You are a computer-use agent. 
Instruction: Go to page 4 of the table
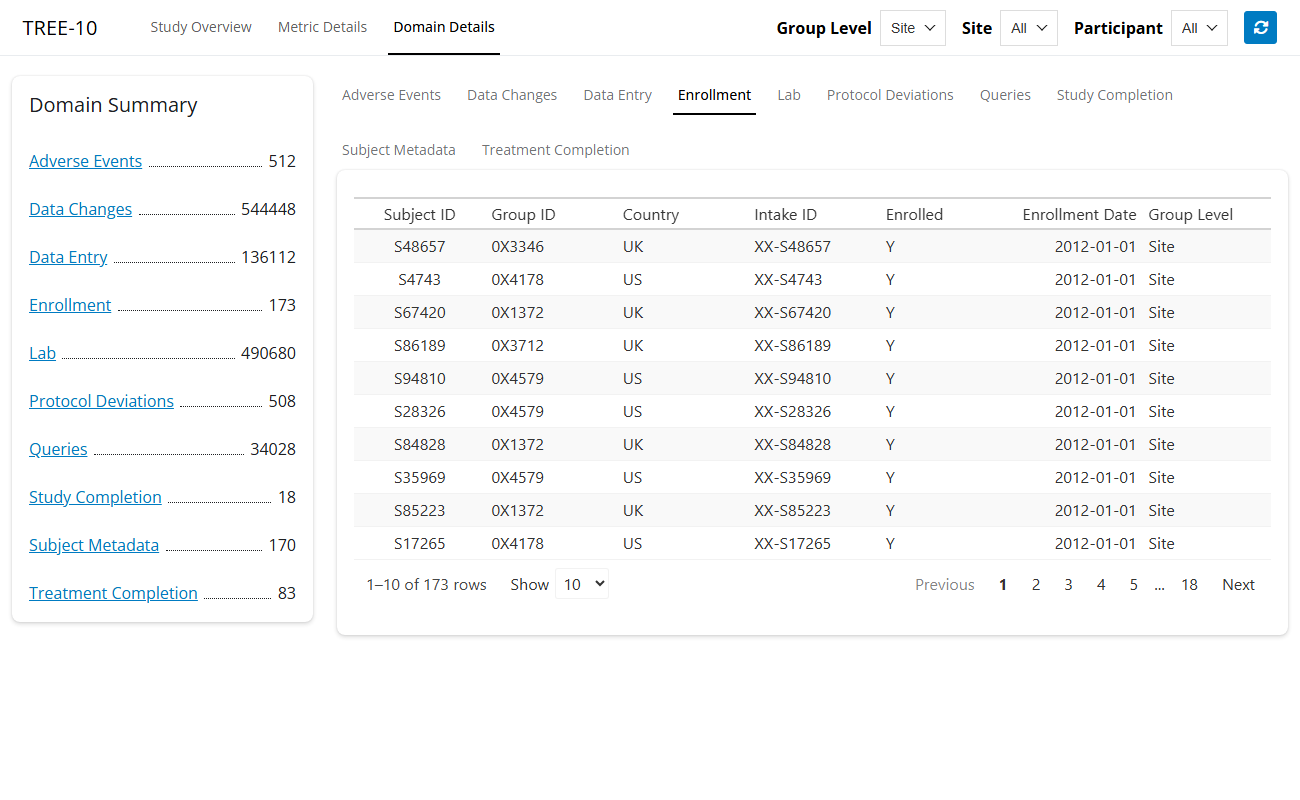click(x=1101, y=585)
